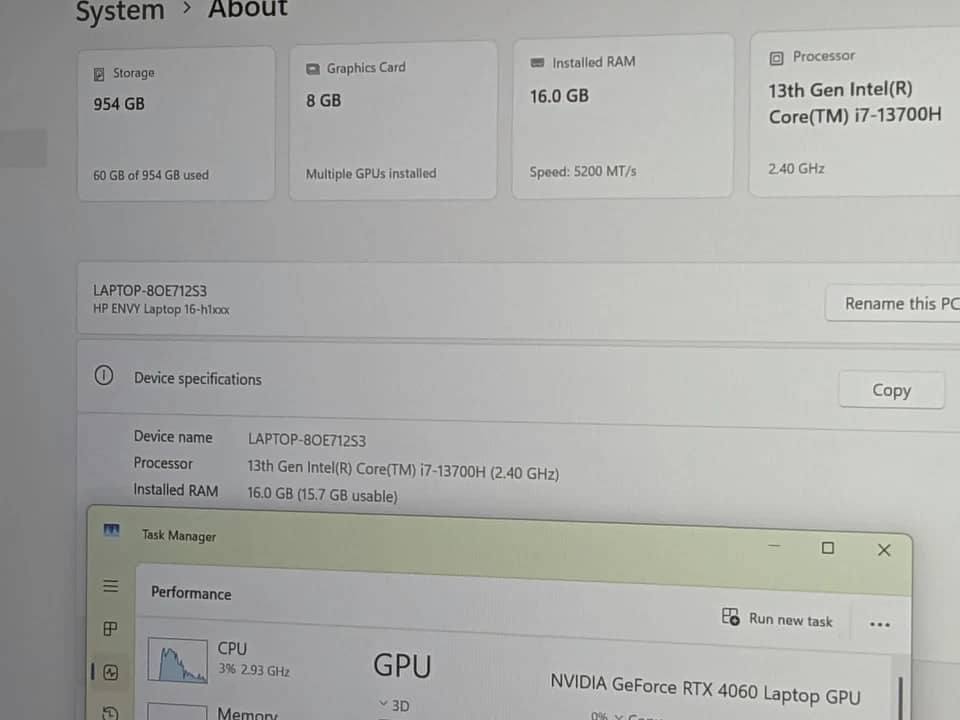
Task: Click the Storage card icon
Action: coord(99,74)
